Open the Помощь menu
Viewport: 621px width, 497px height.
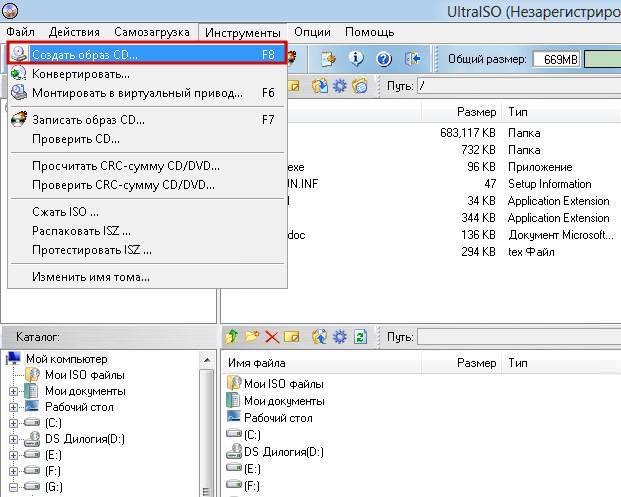[x=369, y=32]
